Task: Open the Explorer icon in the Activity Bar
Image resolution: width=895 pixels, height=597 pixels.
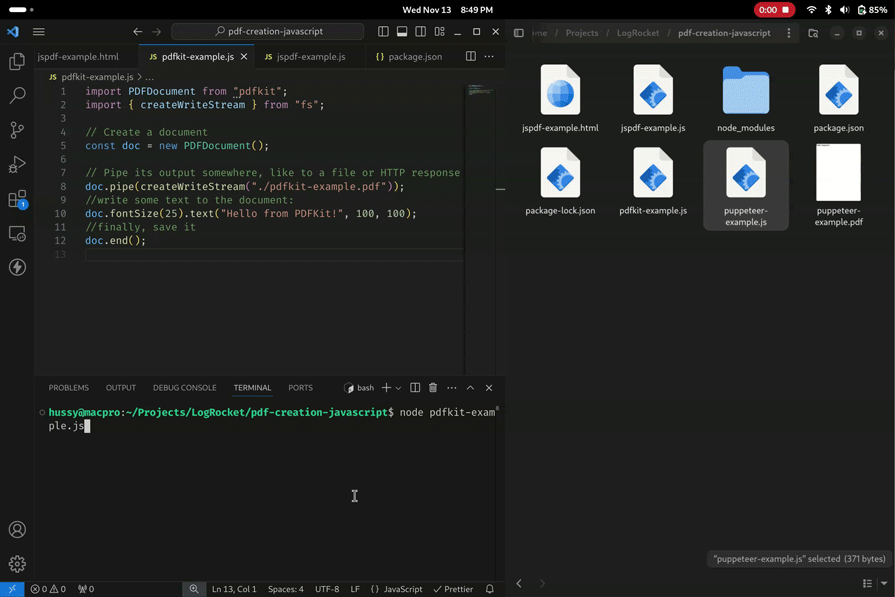Action: pyautogui.click(x=15, y=61)
